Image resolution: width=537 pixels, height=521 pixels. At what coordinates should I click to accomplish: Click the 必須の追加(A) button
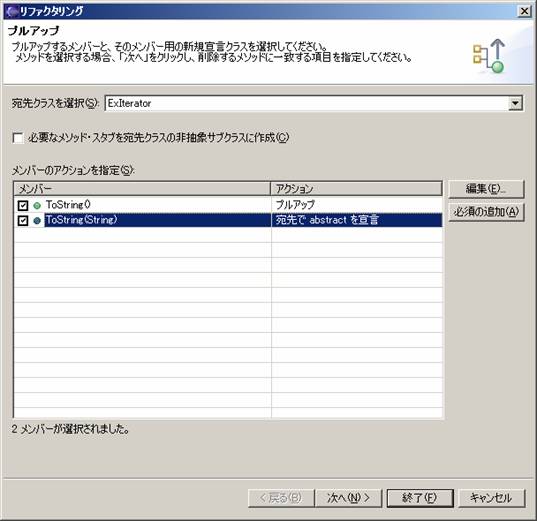[486, 212]
